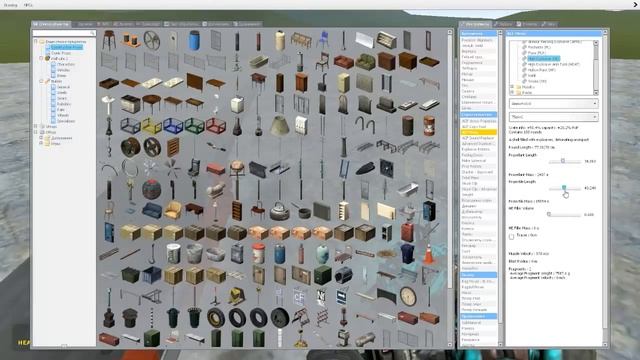Select ACF Armor Properties tool
640x360 pixels.
pyautogui.click(x=478, y=121)
